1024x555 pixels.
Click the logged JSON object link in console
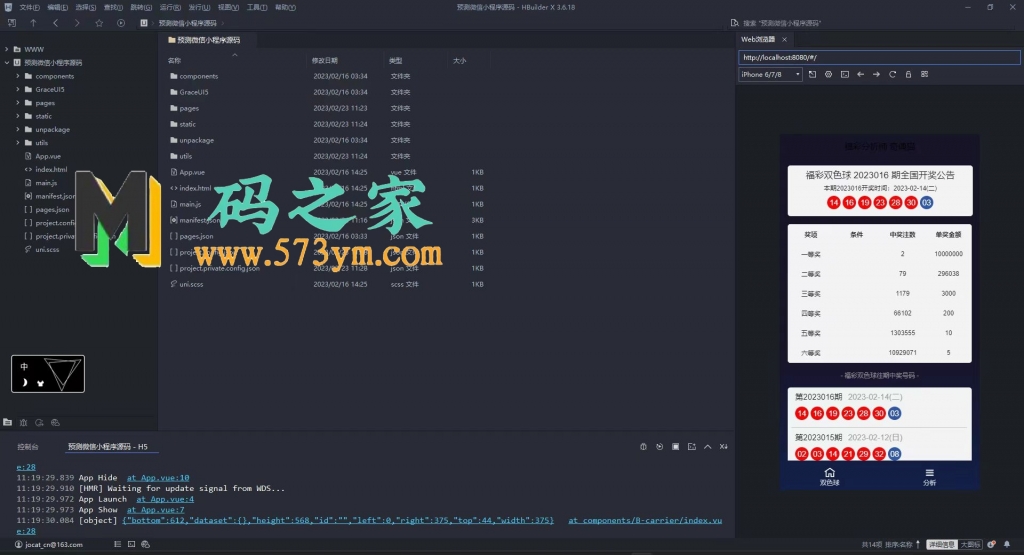tap(338, 520)
